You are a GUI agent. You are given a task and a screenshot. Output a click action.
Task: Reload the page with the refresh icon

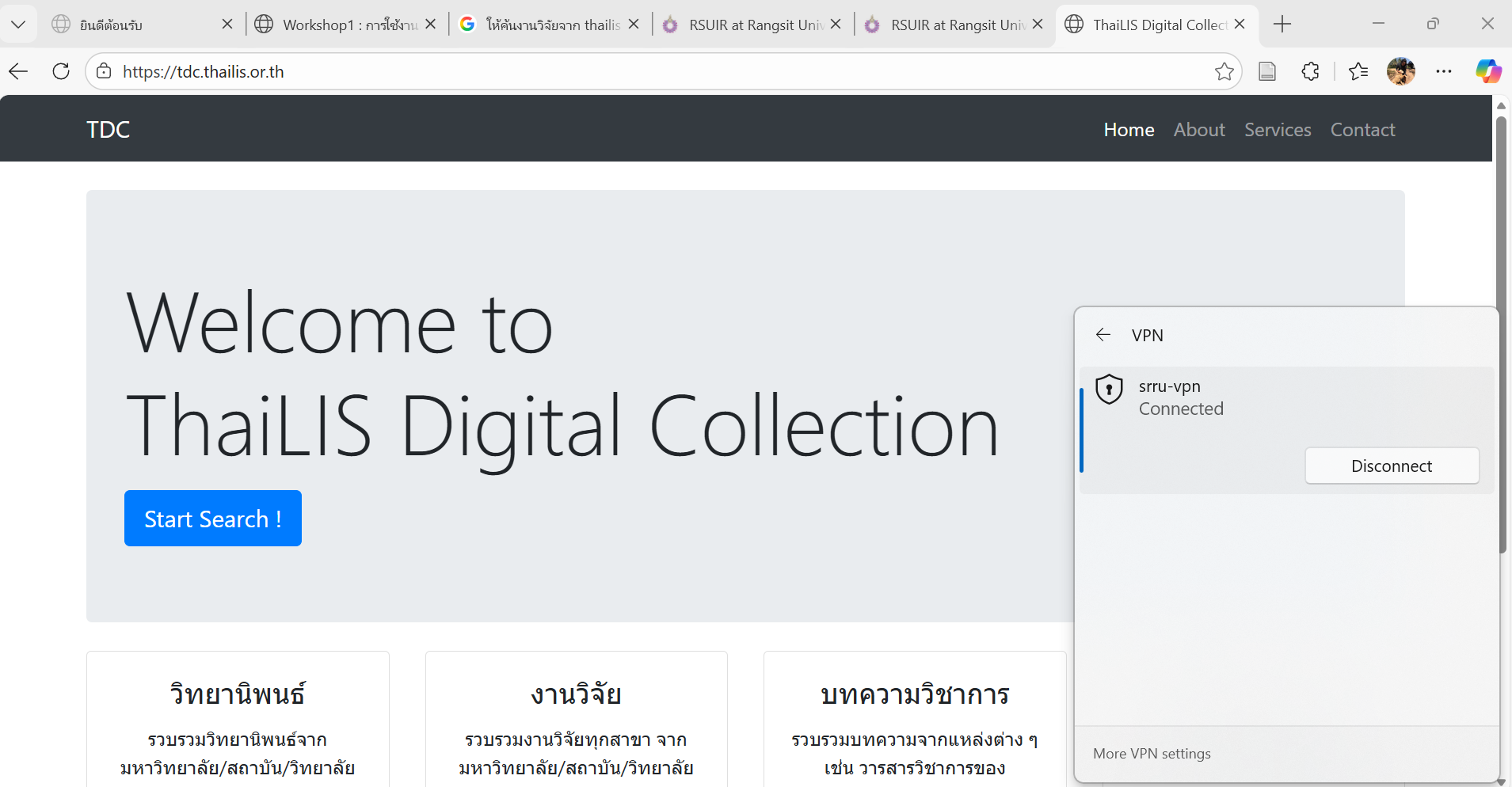(x=61, y=71)
